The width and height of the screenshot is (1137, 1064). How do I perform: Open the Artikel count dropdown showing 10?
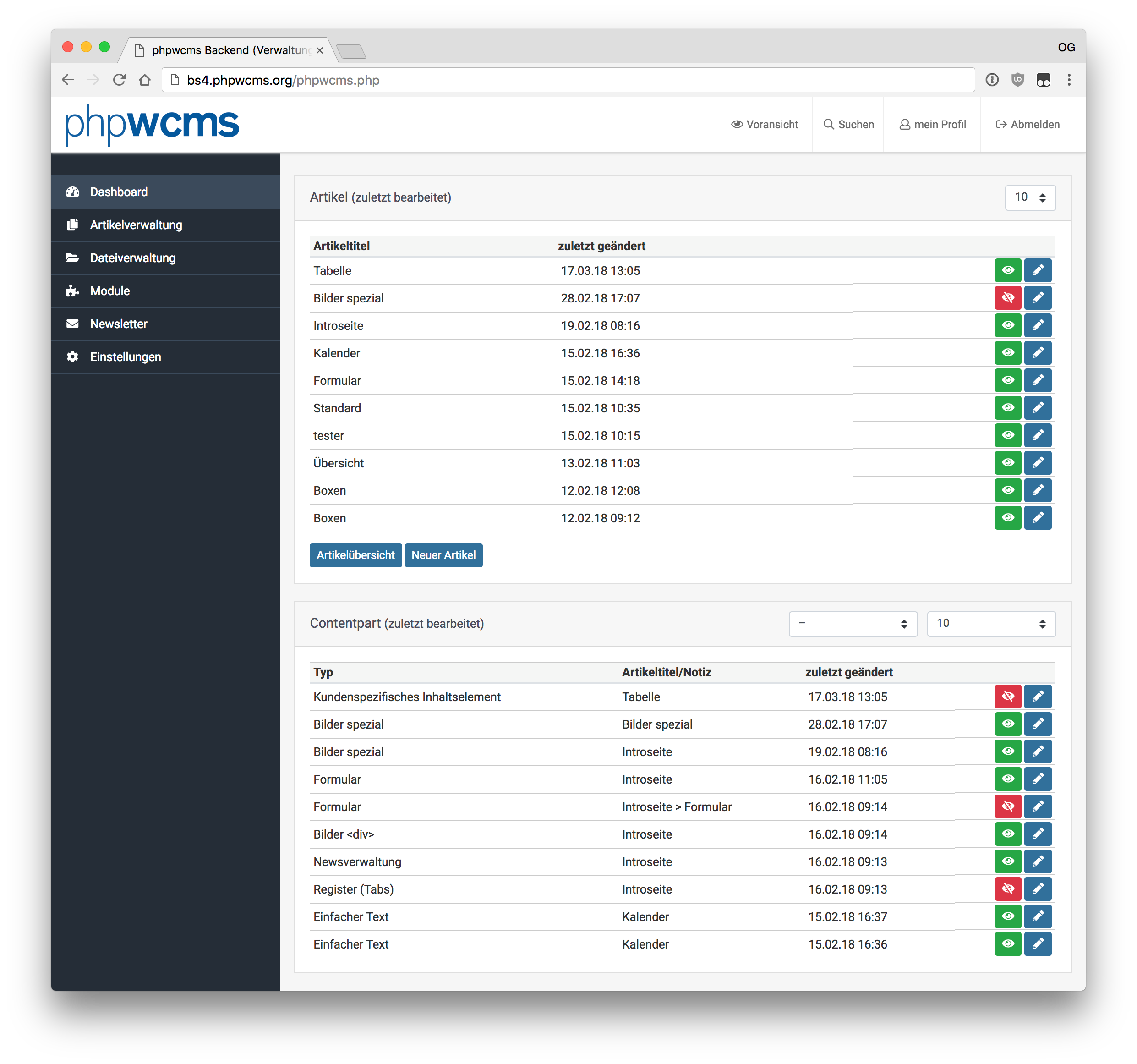coord(1030,197)
